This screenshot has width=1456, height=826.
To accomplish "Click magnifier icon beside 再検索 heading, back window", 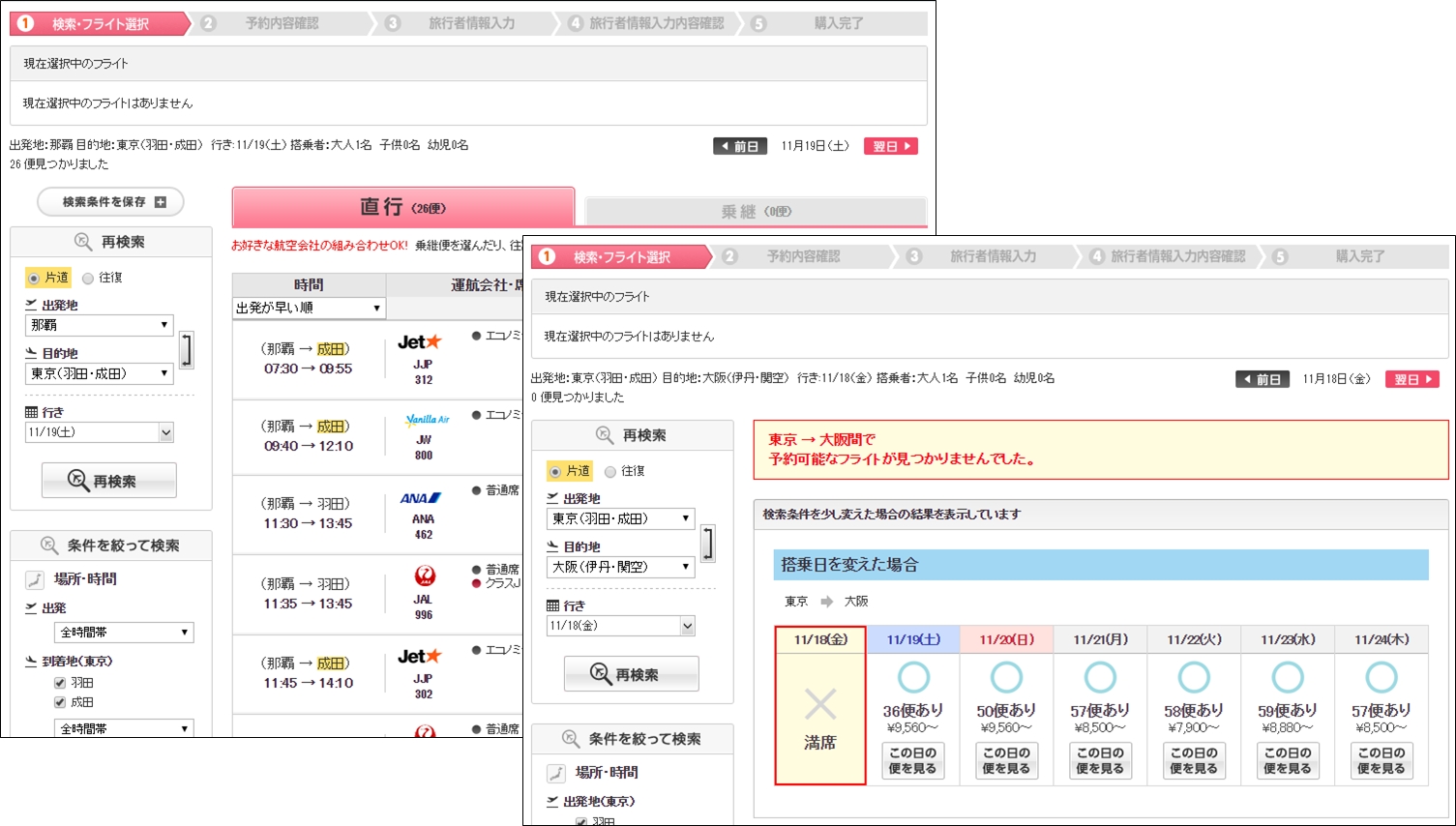I will click(x=83, y=242).
